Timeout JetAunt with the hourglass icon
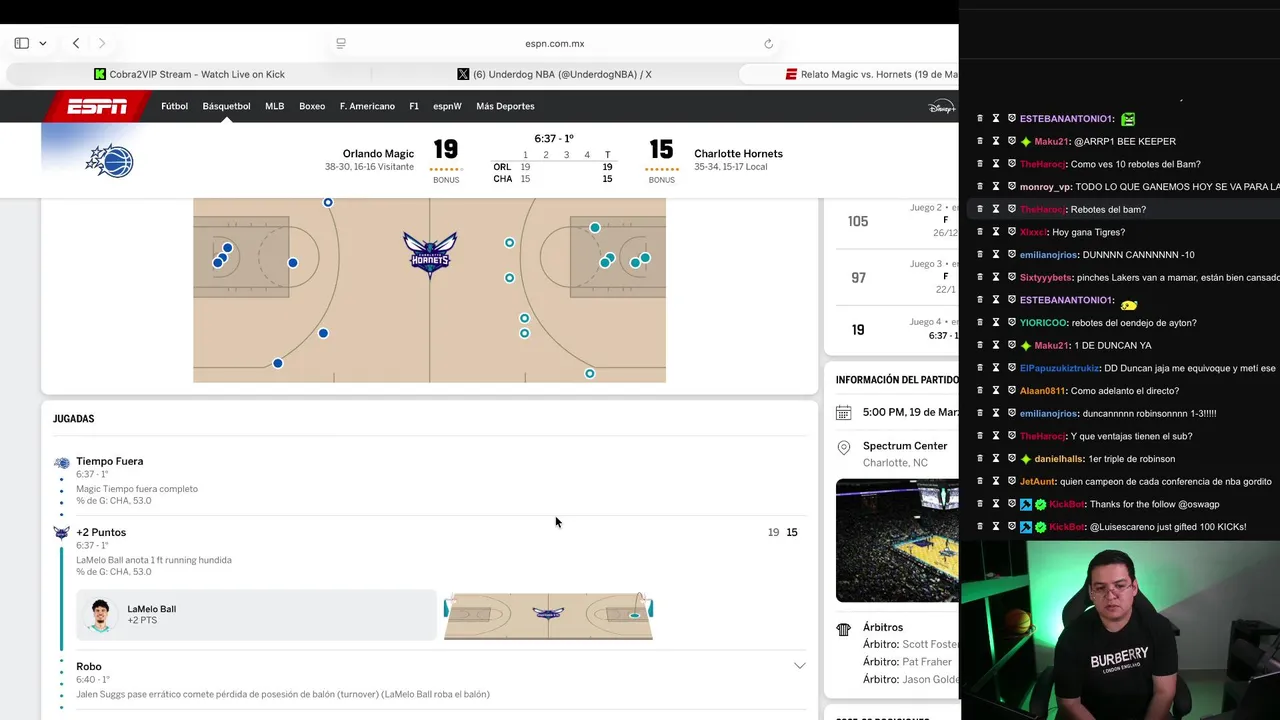The width and height of the screenshot is (1280, 720). coord(996,481)
